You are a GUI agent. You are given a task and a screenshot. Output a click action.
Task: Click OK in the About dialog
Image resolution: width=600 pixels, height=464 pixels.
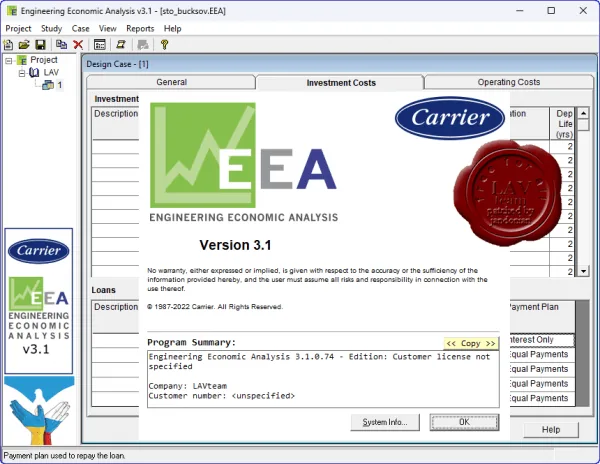point(464,422)
